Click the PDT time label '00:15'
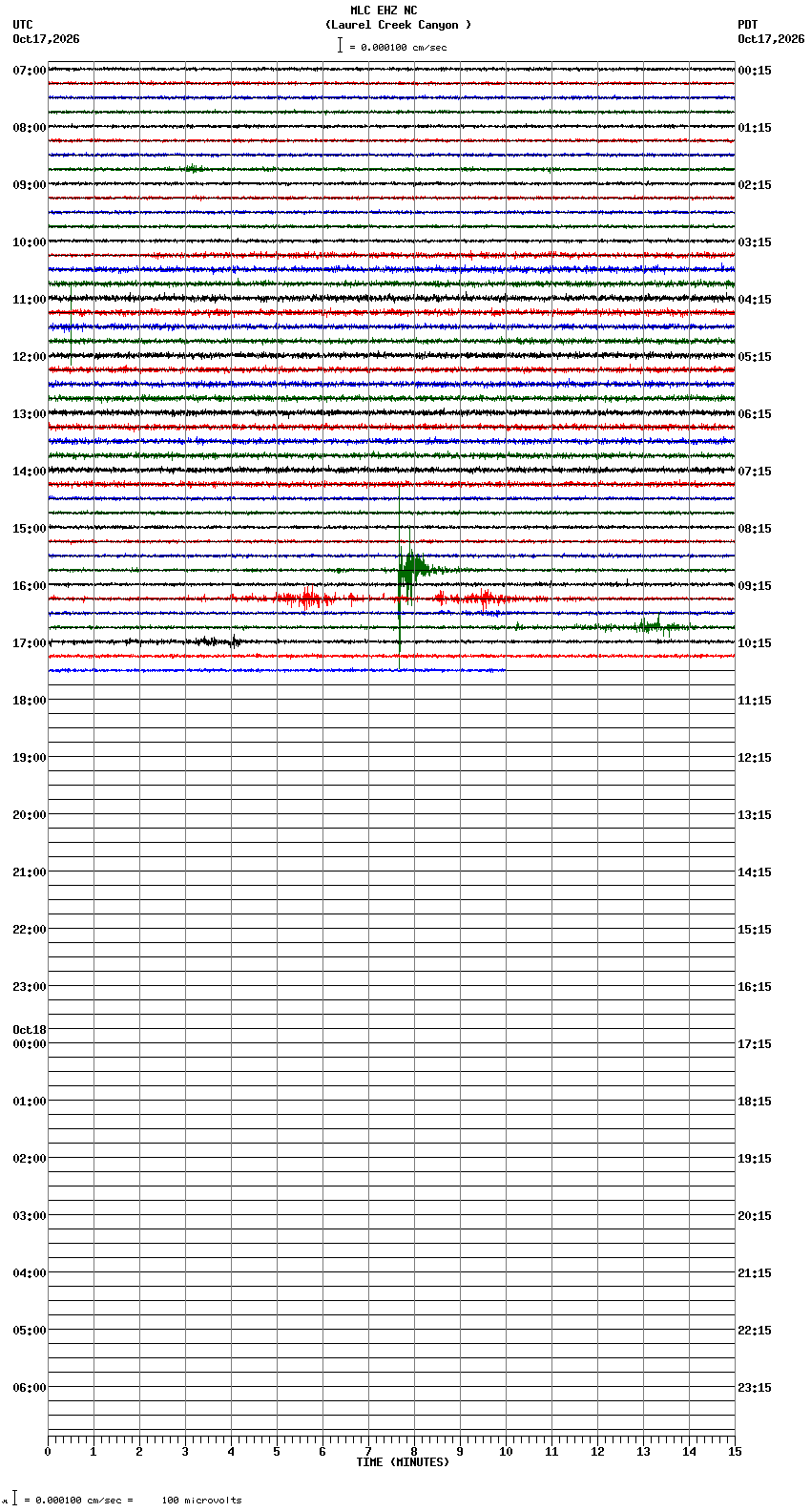811x1512 pixels. pos(755,71)
